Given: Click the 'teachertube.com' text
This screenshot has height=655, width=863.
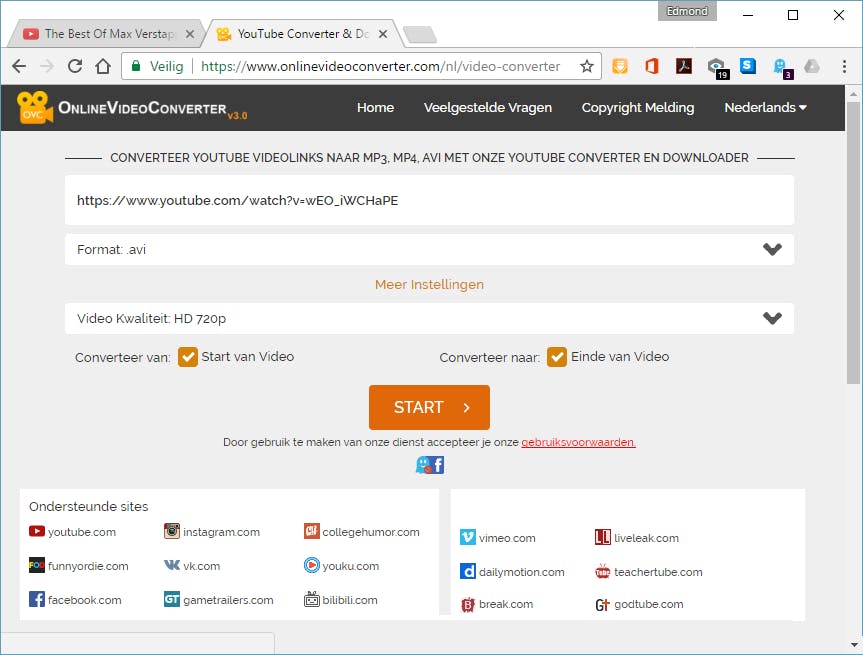Looking at the screenshot, I should pos(658,572).
